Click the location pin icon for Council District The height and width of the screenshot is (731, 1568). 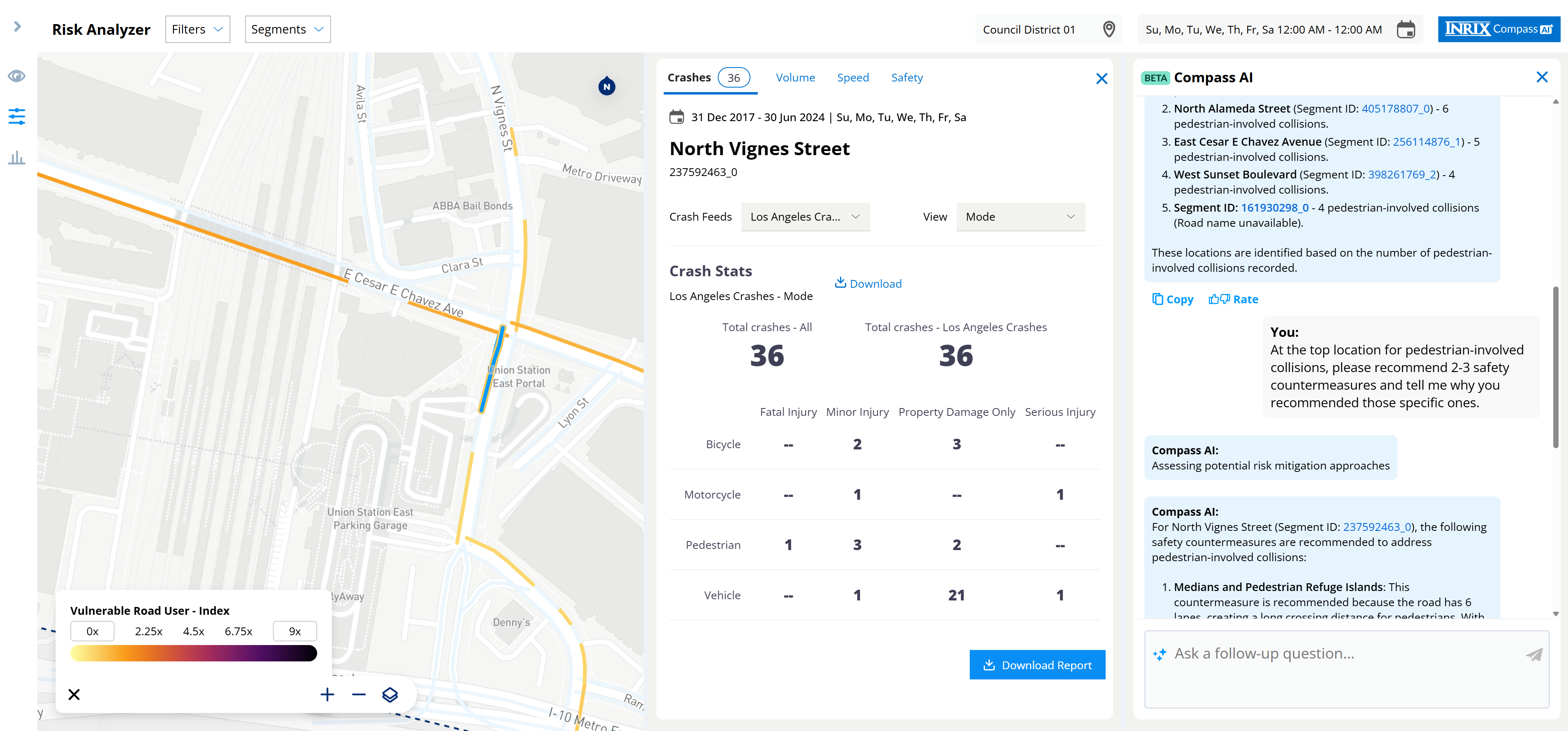click(x=1108, y=29)
